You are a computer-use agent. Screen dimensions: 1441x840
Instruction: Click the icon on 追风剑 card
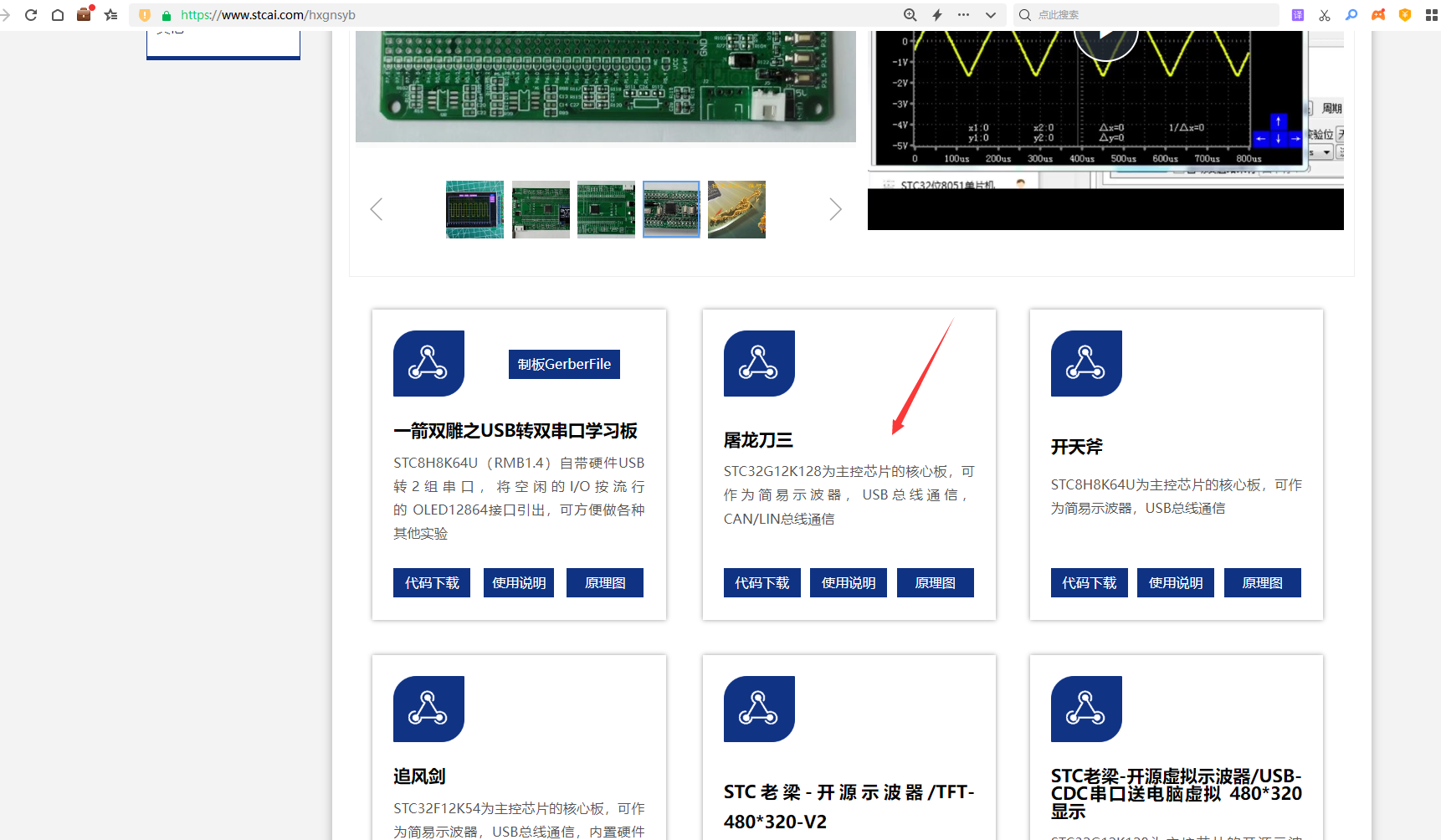click(x=428, y=709)
